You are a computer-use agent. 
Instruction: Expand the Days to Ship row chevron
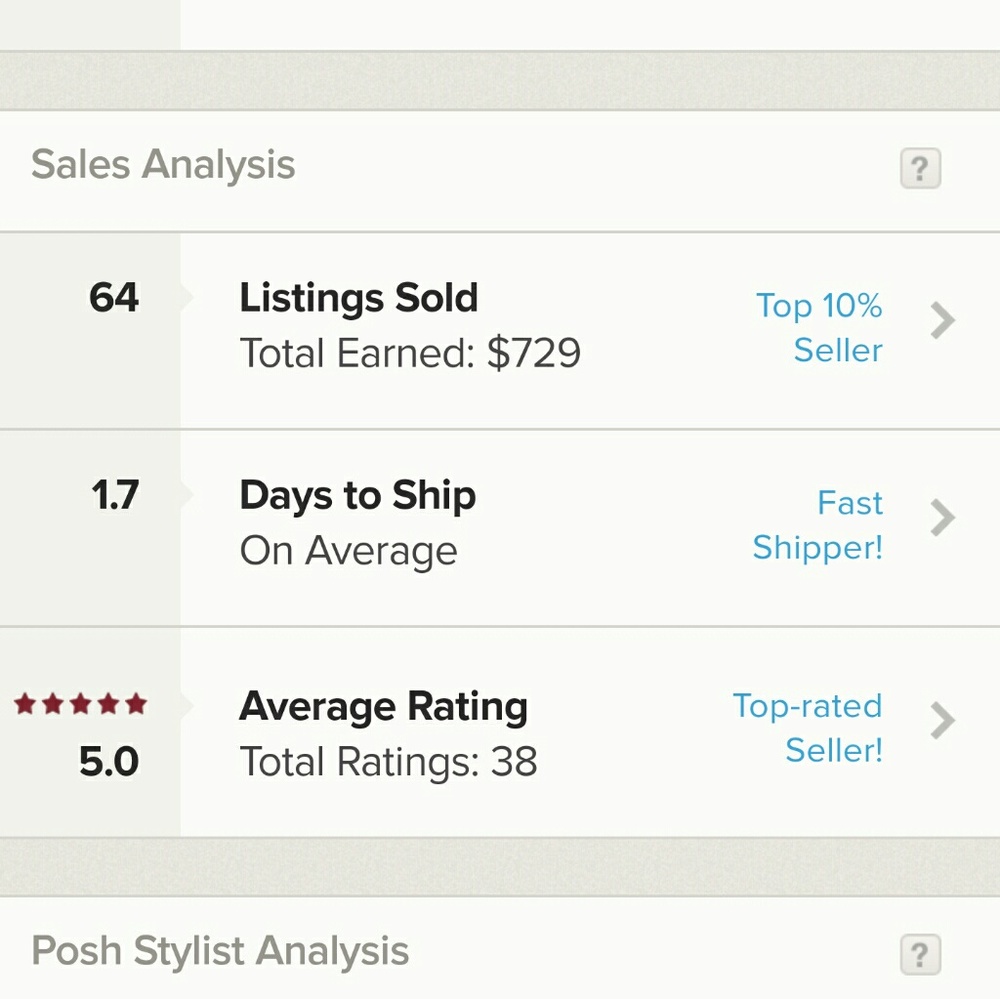(942, 518)
